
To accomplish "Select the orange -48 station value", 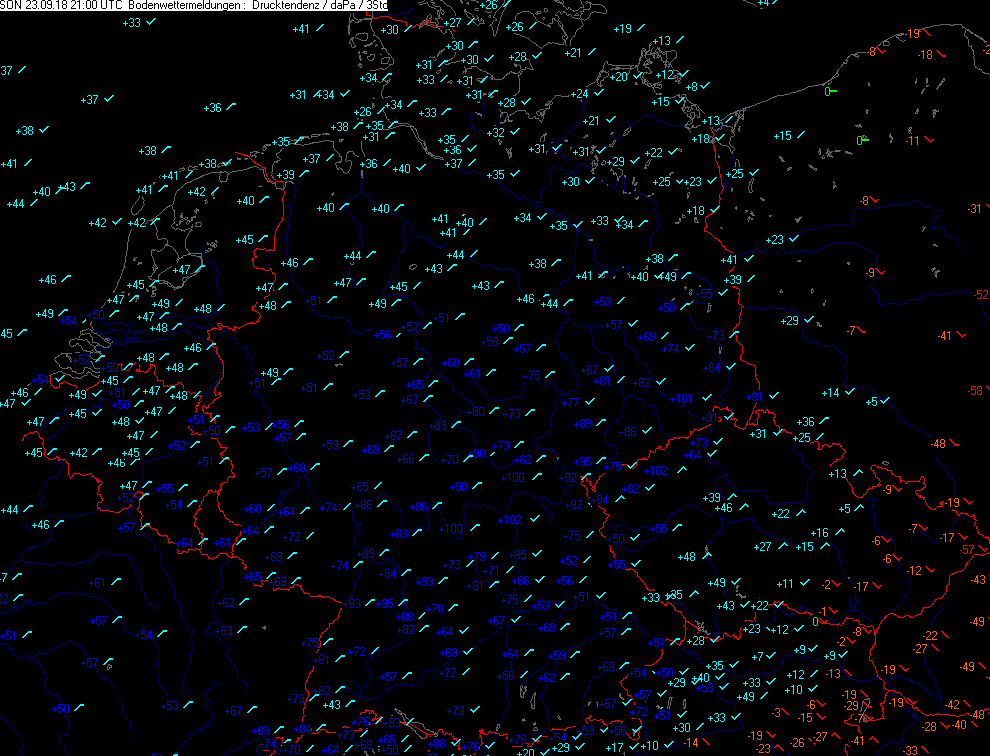I will coord(938,443).
